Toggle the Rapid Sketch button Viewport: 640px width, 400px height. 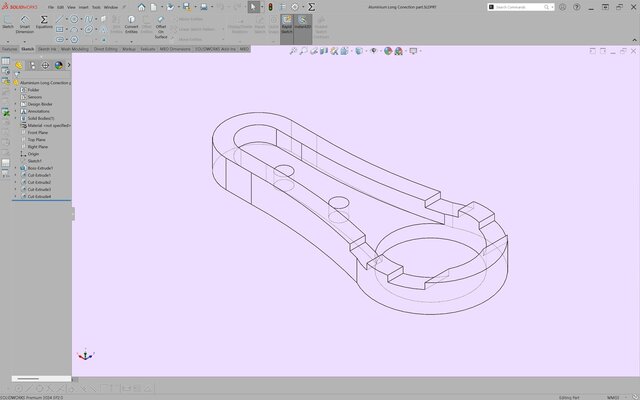click(x=287, y=24)
